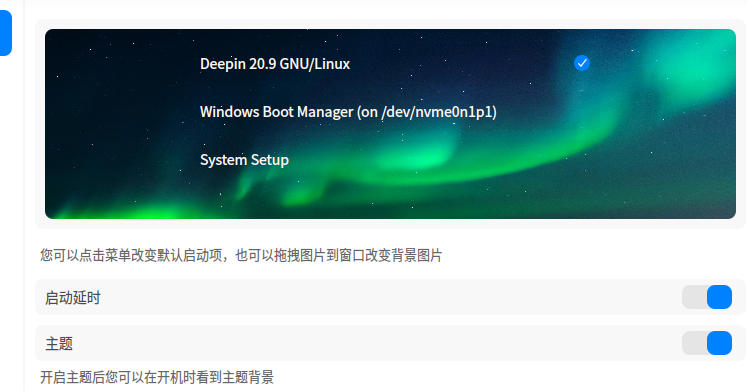The image size is (747, 391).
Task: Click the 启动延时 label
Action: tap(73, 298)
